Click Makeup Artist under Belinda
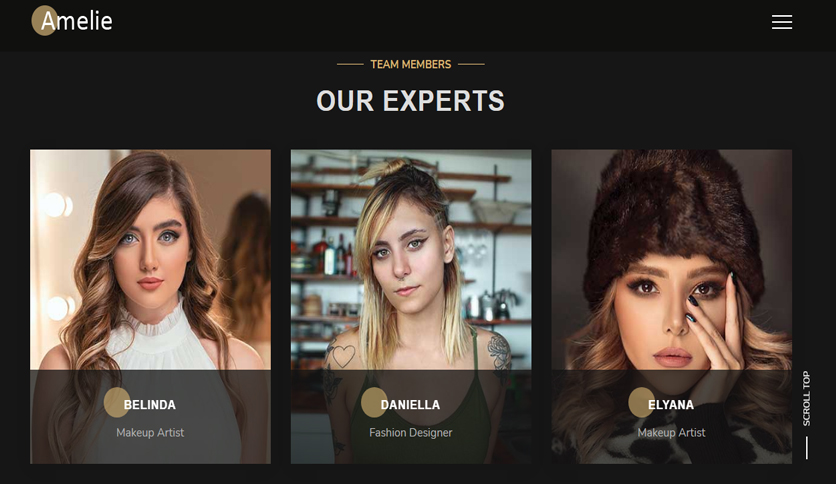This screenshot has height=484, width=836. pos(150,433)
